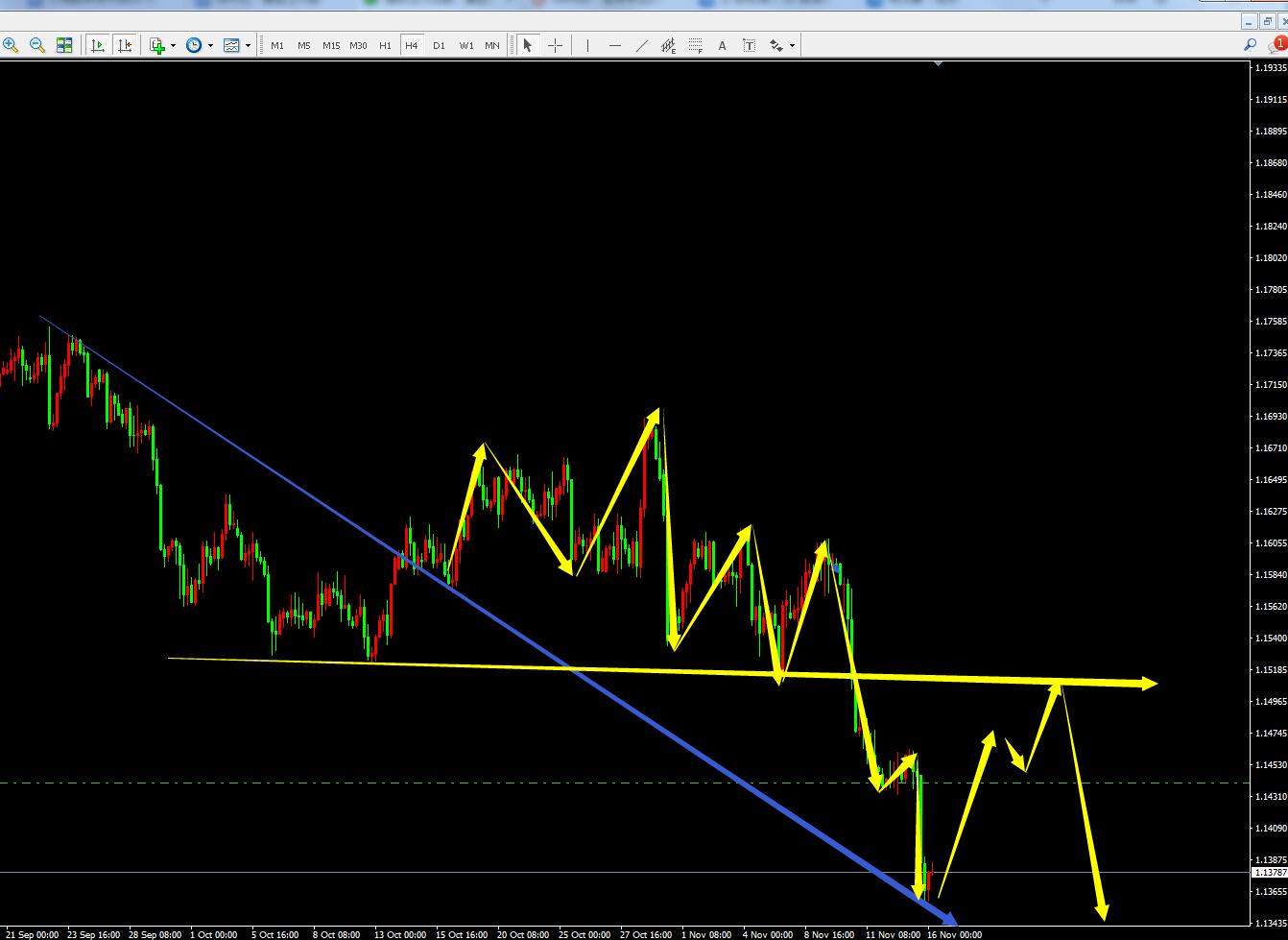
Task: Open the chart templates icon
Action: point(231,45)
